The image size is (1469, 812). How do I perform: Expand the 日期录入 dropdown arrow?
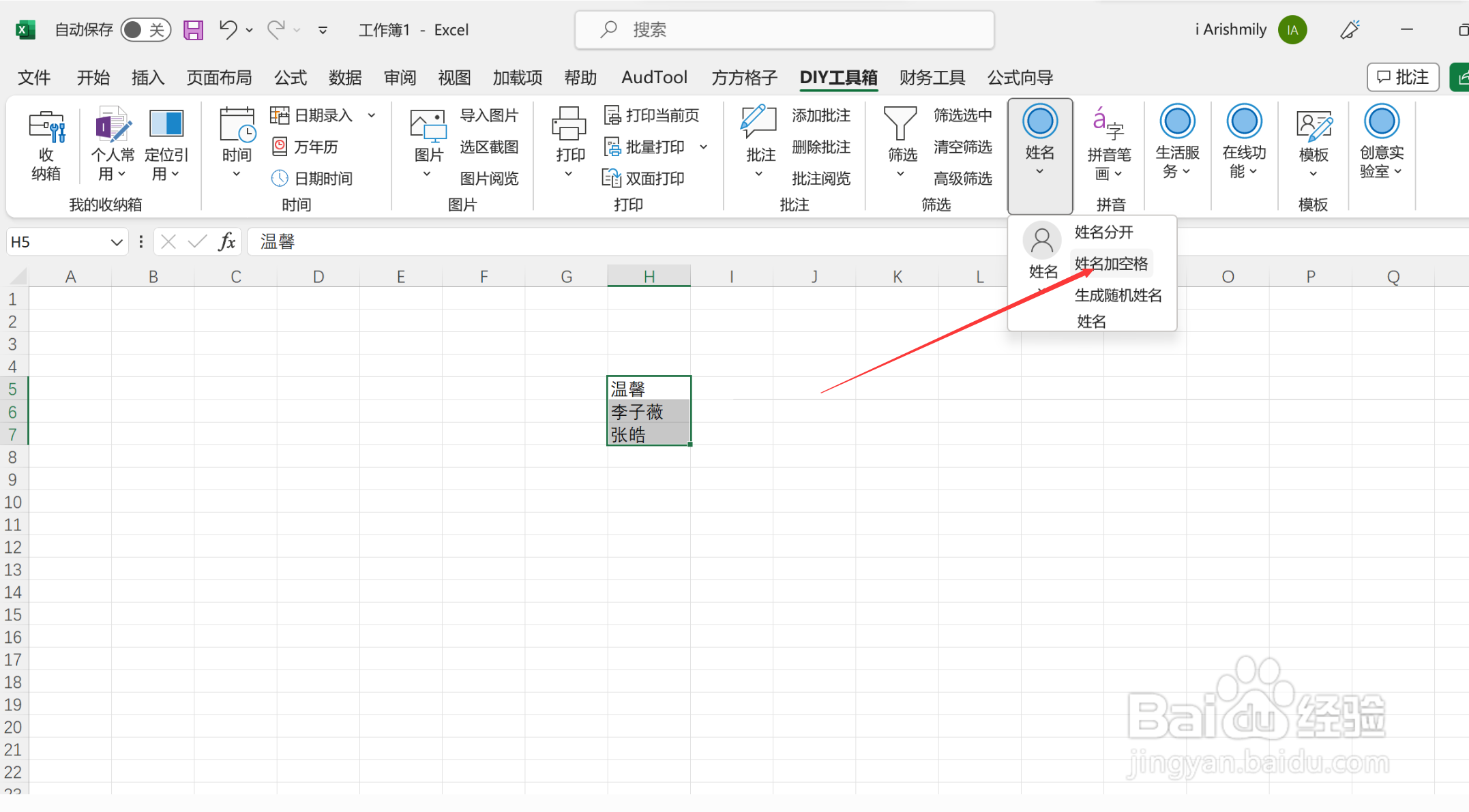(x=372, y=115)
